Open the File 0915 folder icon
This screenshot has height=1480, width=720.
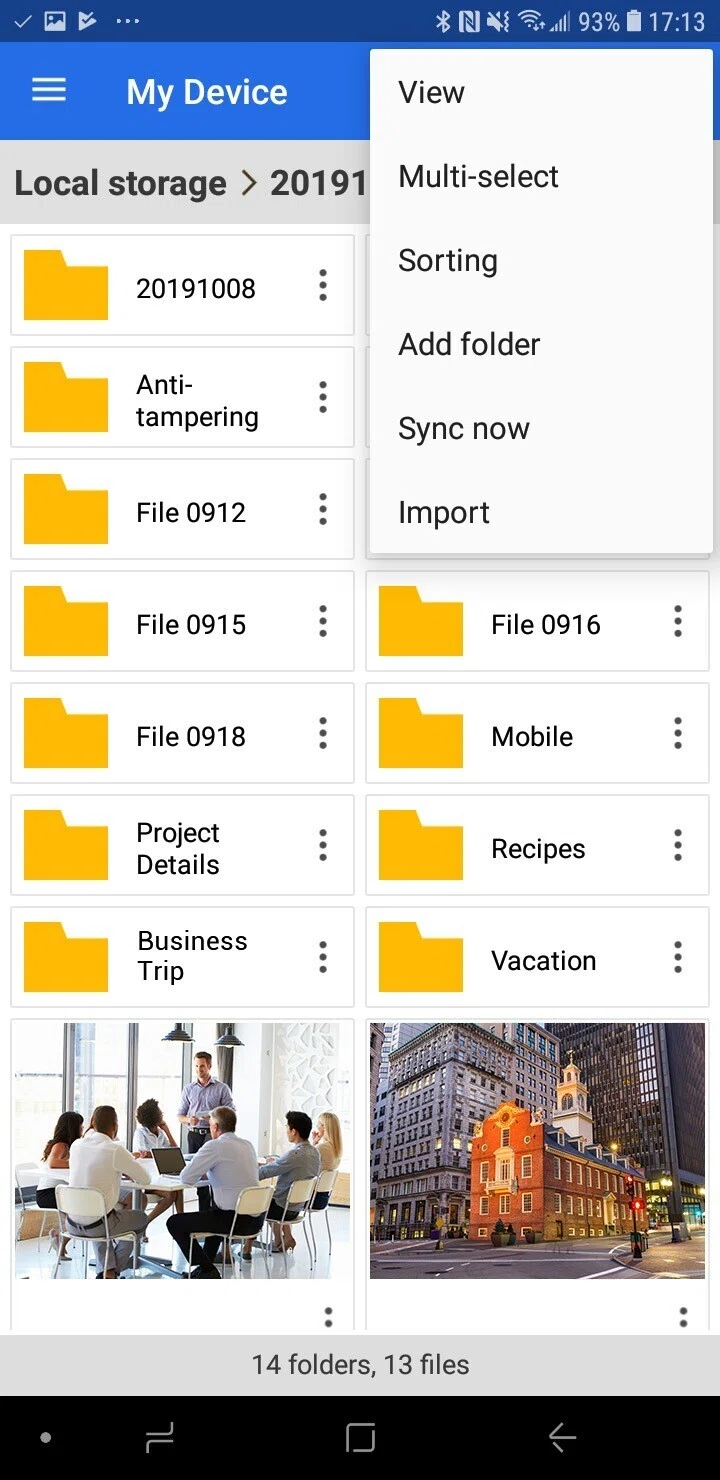(x=66, y=621)
